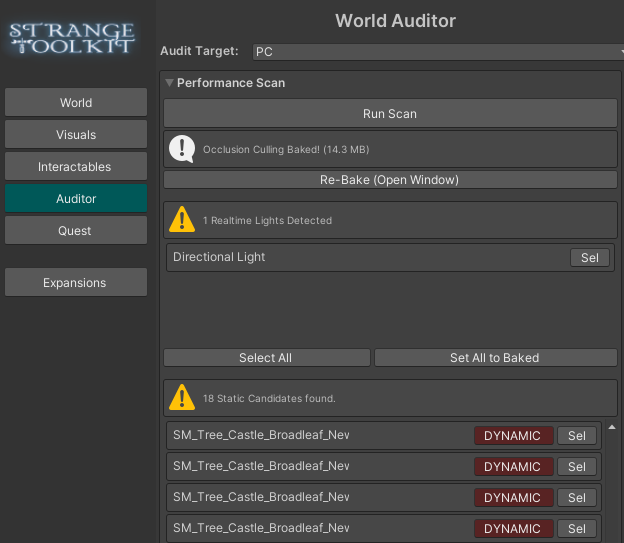The image size is (624, 543).
Task: Collapse the Performance Scan section
Action: [x=170, y=83]
